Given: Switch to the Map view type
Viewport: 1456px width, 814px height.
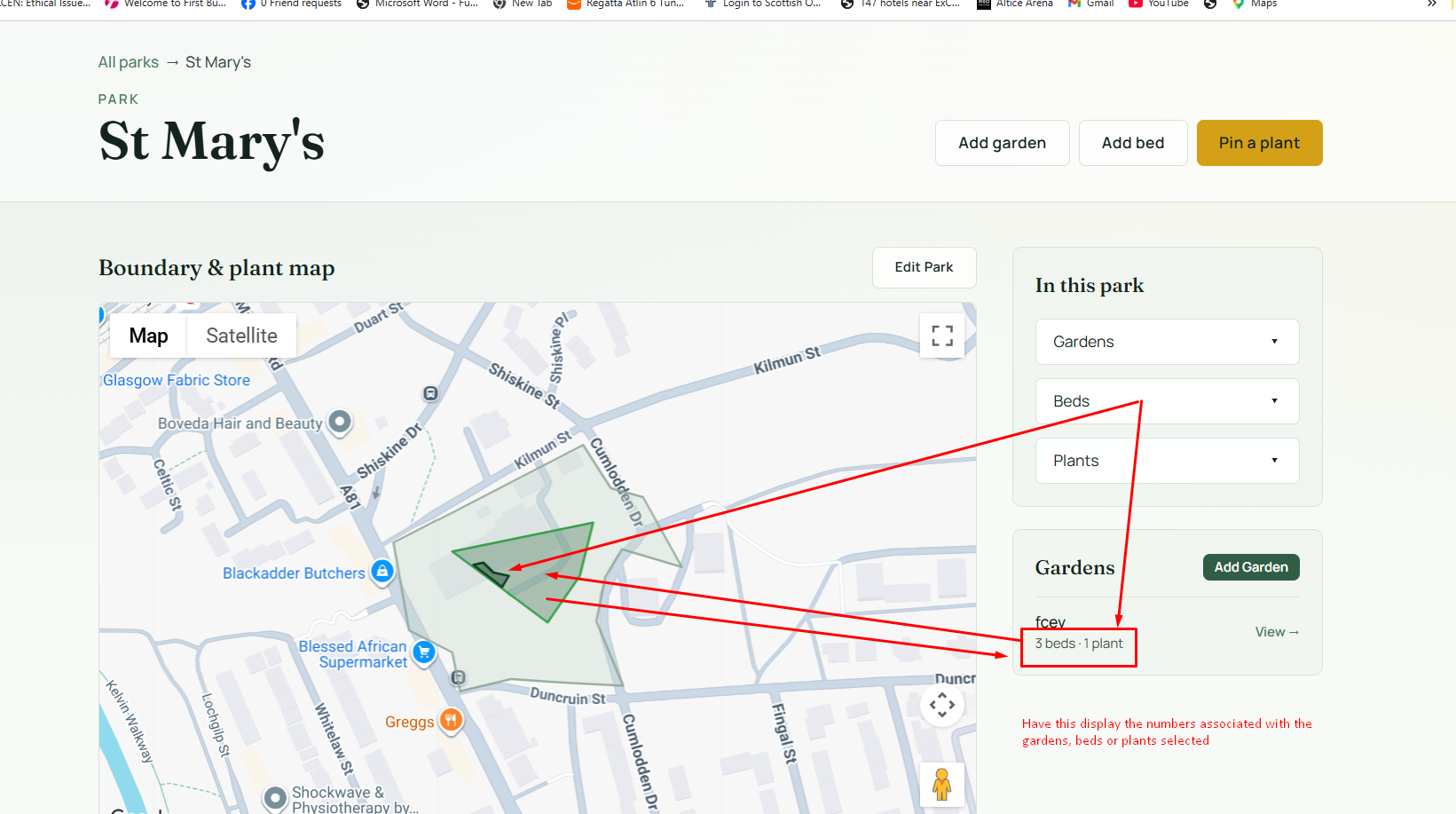Looking at the screenshot, I should tap(148, 336).
